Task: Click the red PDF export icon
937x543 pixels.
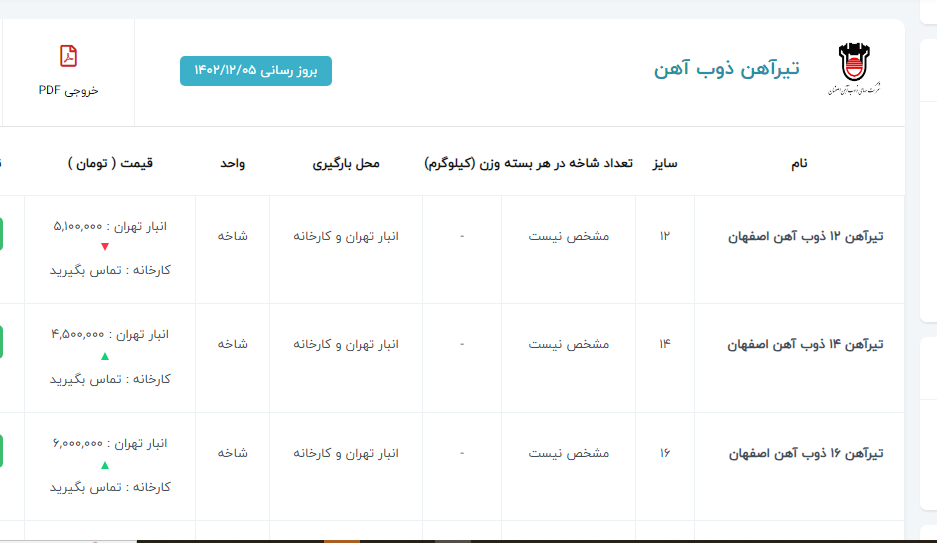Action: [68, 56]
